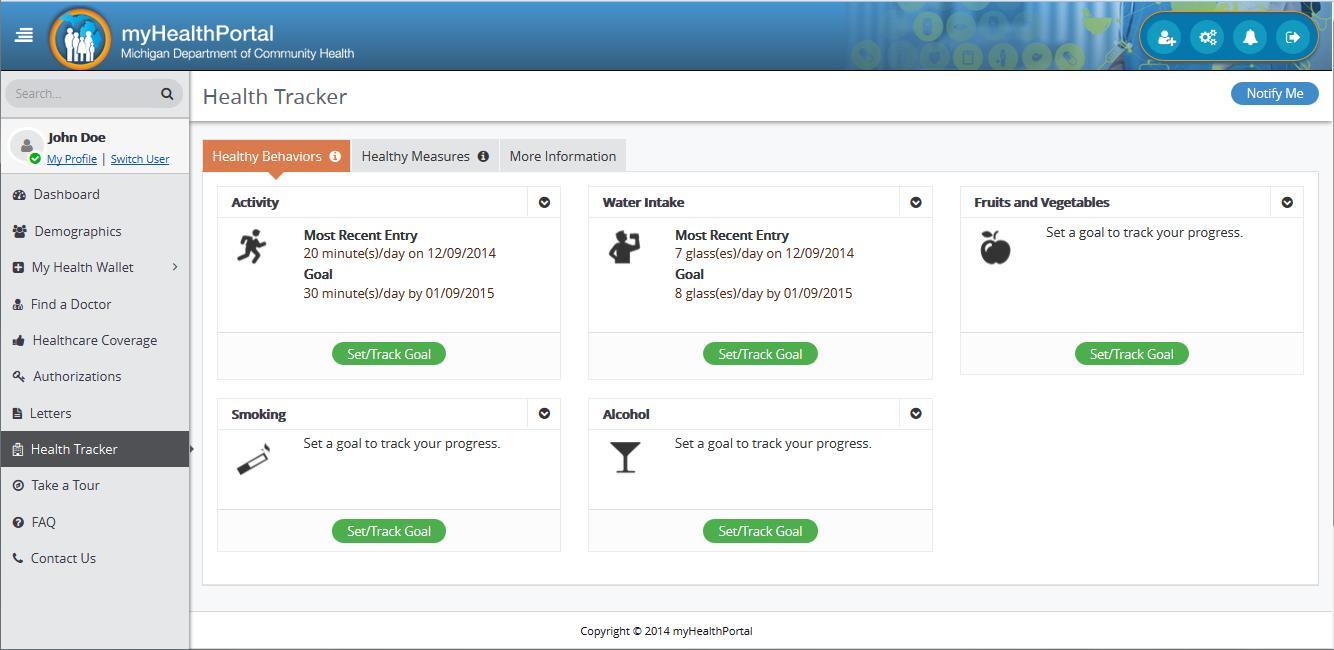Click the Health Tracker page heading

275,97
